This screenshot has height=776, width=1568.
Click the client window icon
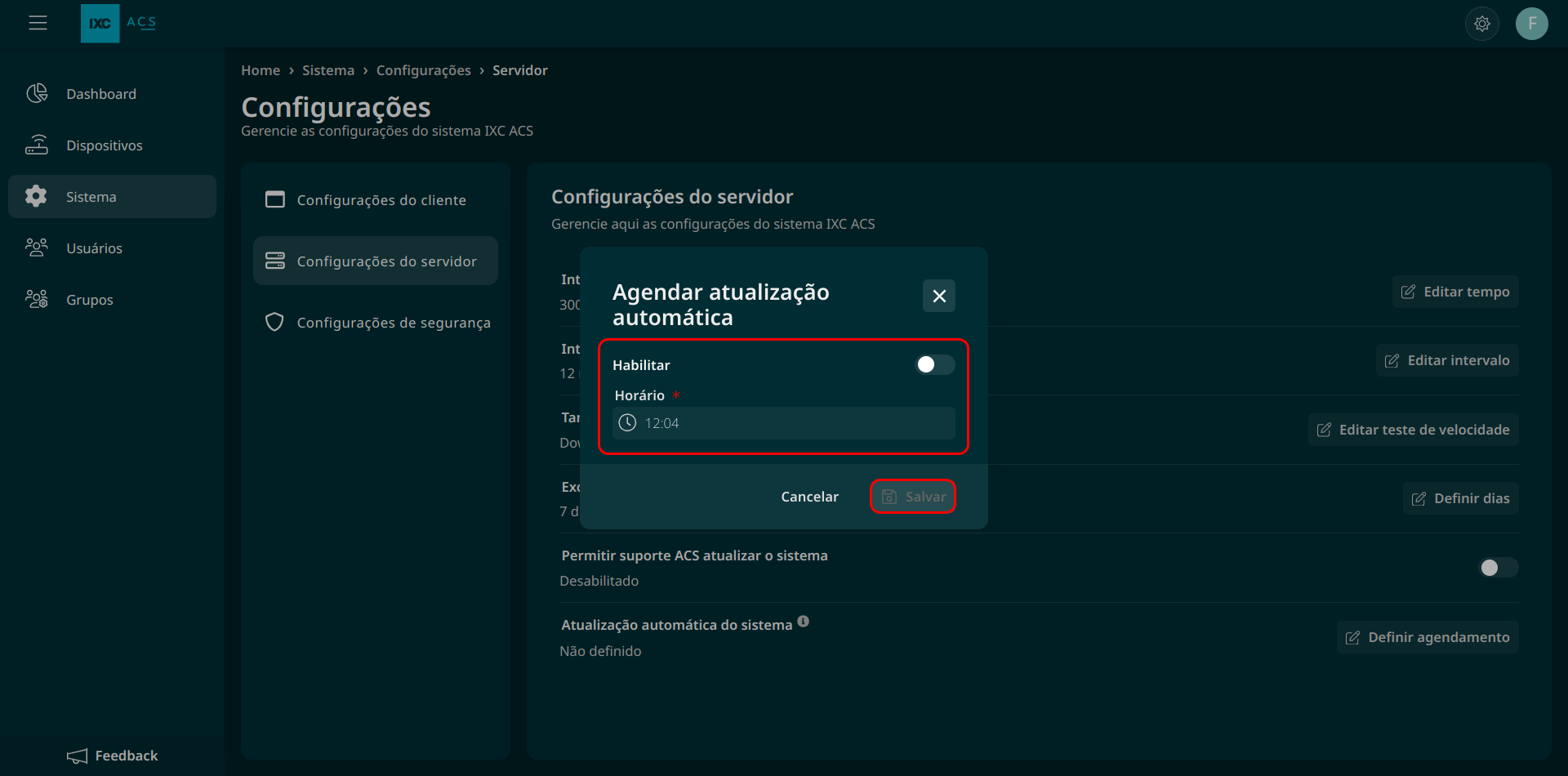(x=275, y=199)
